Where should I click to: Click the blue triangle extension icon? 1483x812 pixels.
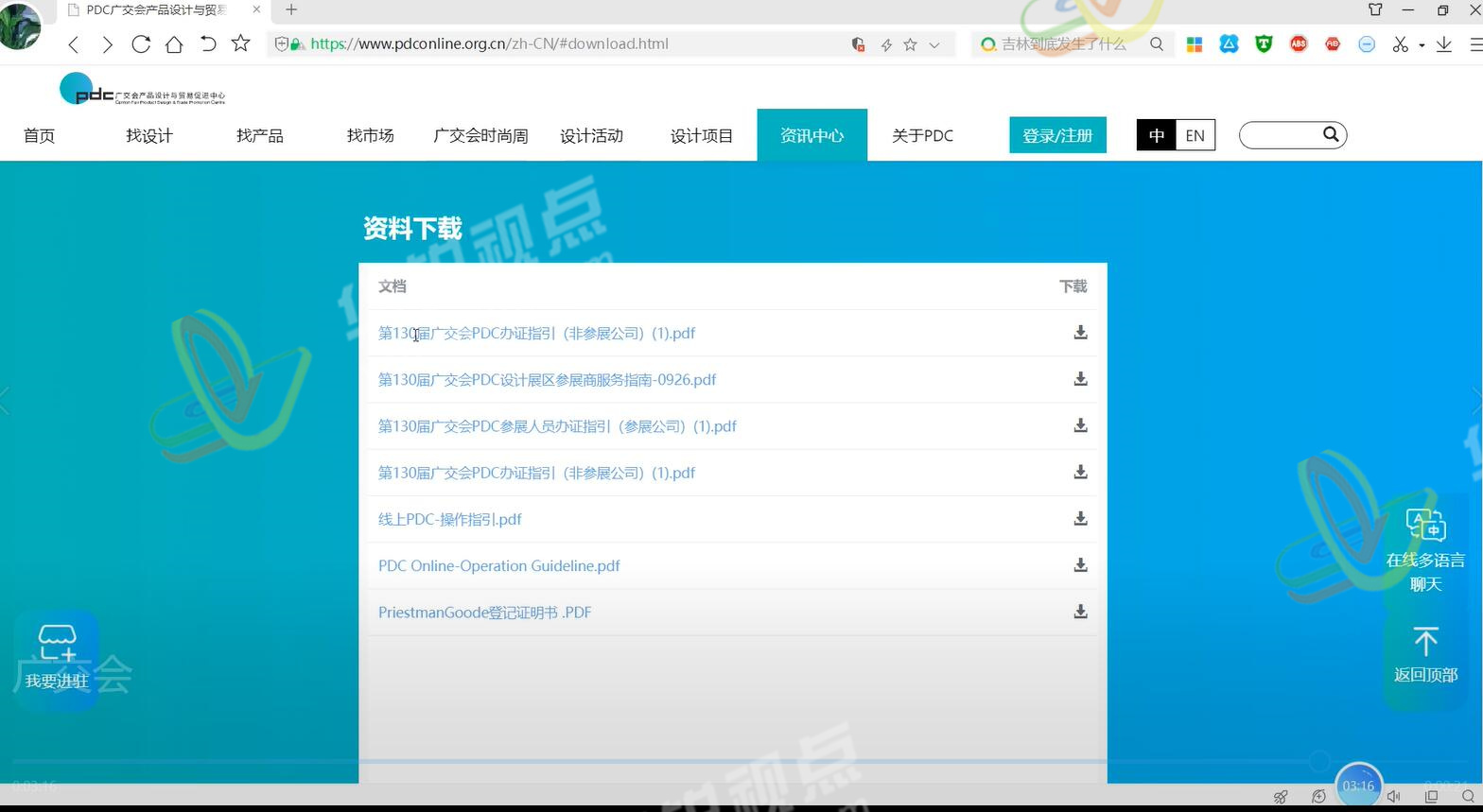pyautogui.click(x=1229, y=43)
